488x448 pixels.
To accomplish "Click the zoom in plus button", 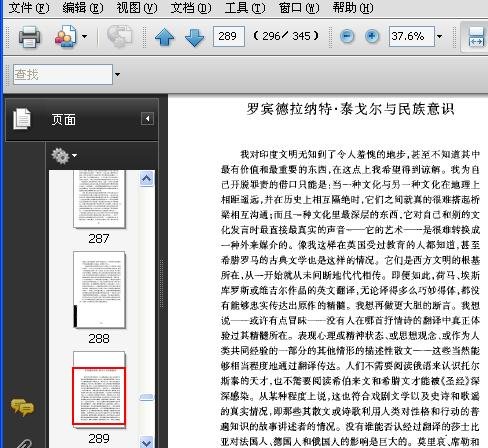I will pyautogui.click(x=372, y=36).
